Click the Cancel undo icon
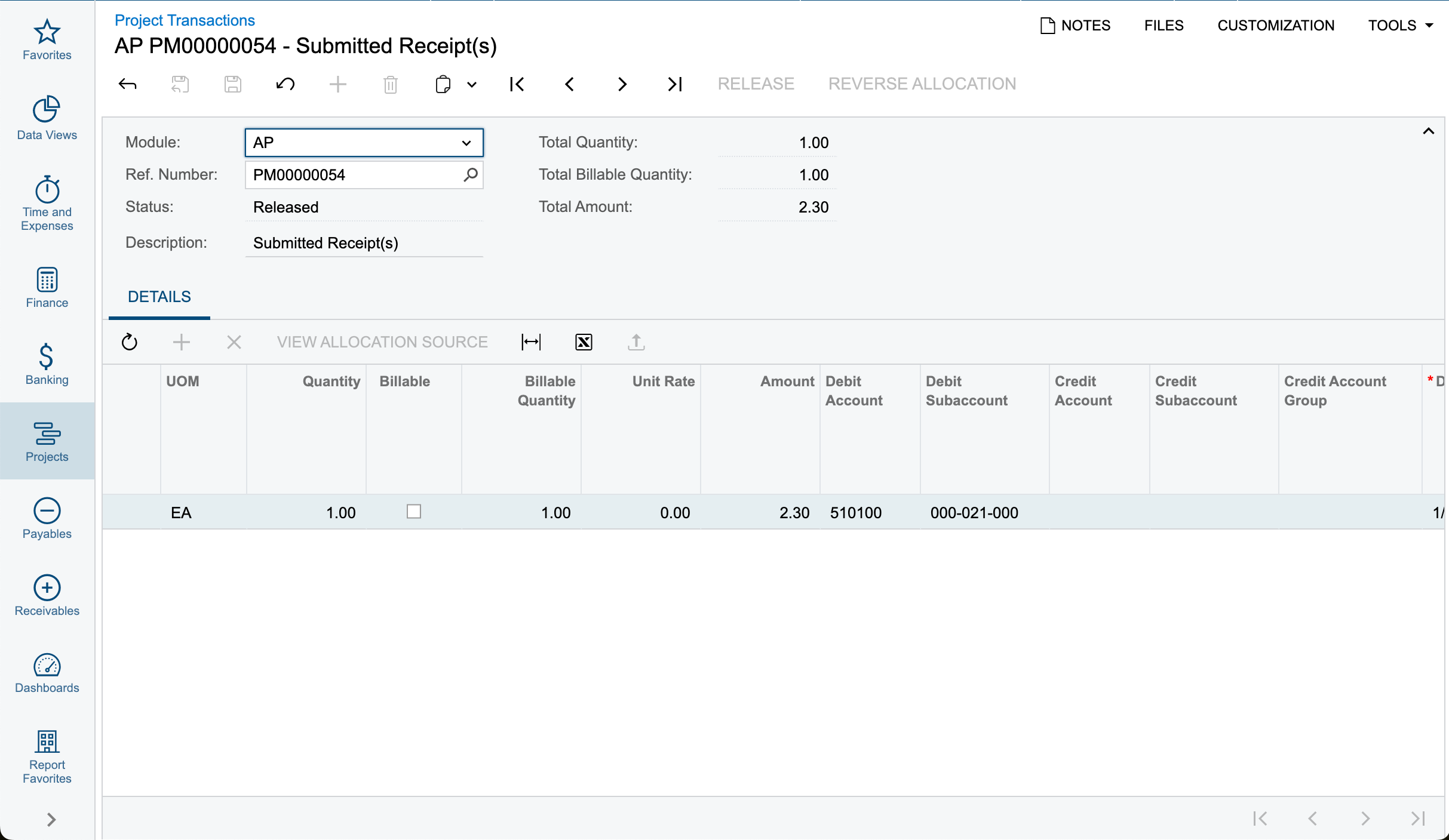 pos(285,84)
